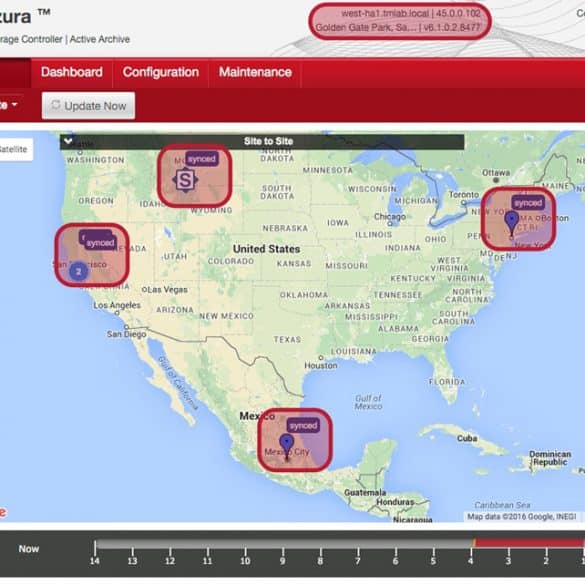585x585 pixels.
Task: Click Active Archive subtitle text
Action: tap(100, 39)
